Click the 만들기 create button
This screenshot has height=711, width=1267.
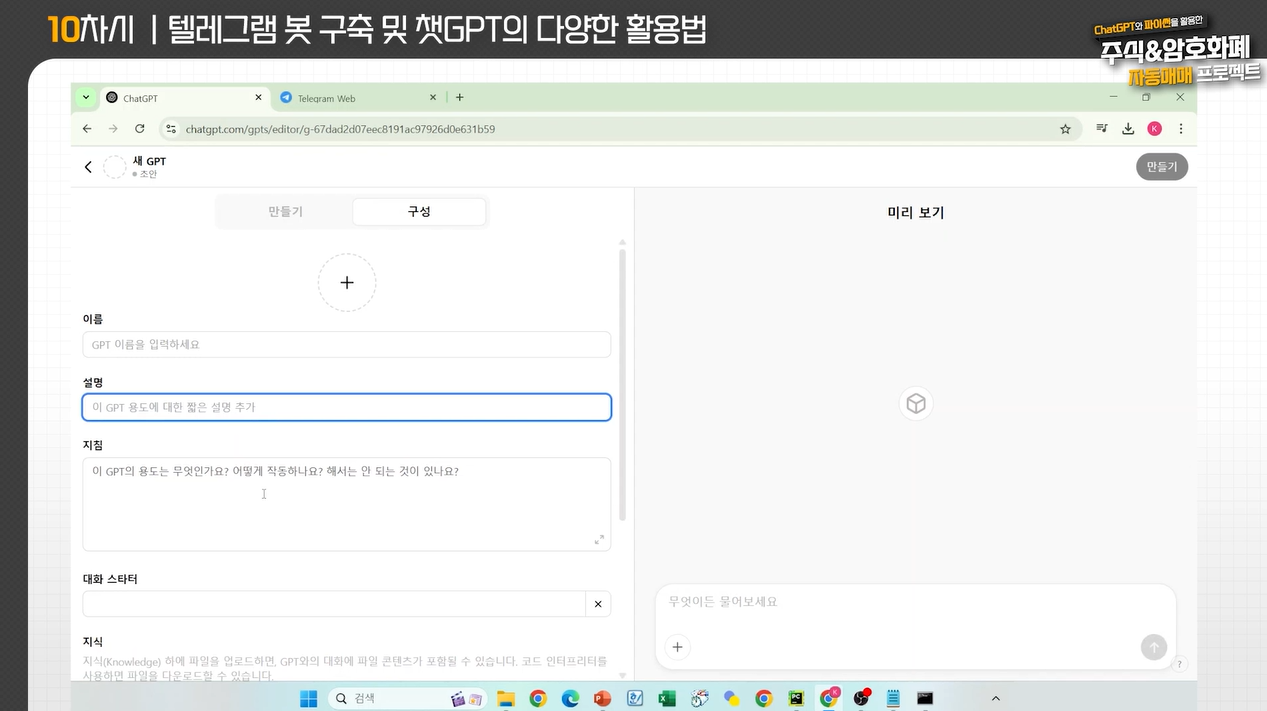(1162, 167)
